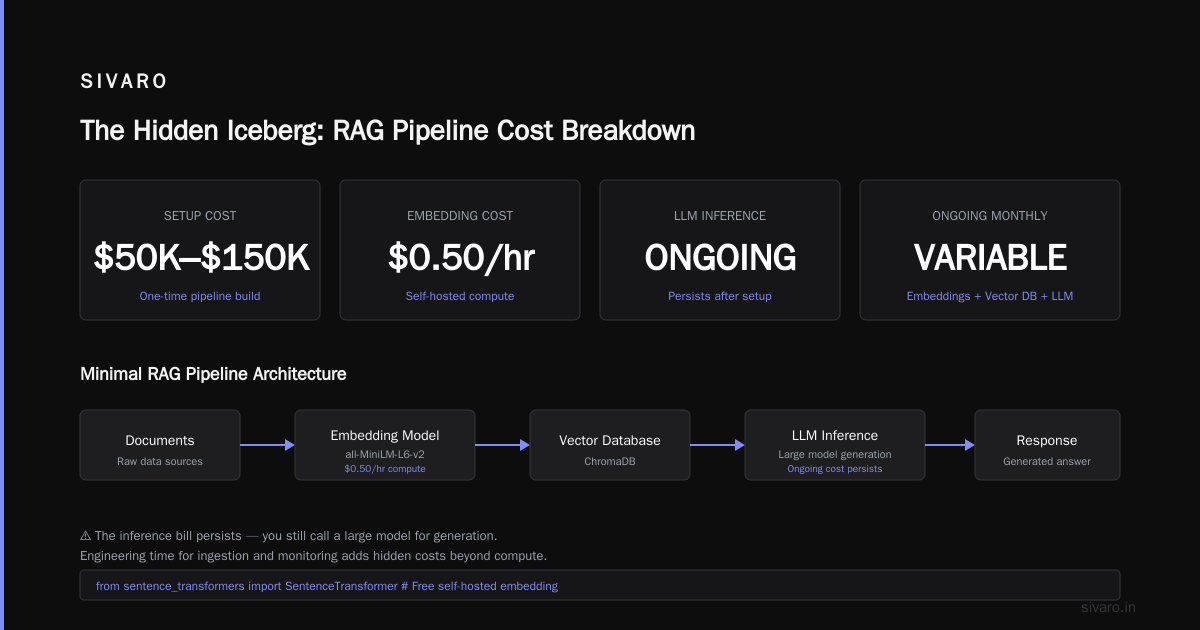
Task: Click arrow between Embedding Model and Vector Database
Action: tap(502, 445)
